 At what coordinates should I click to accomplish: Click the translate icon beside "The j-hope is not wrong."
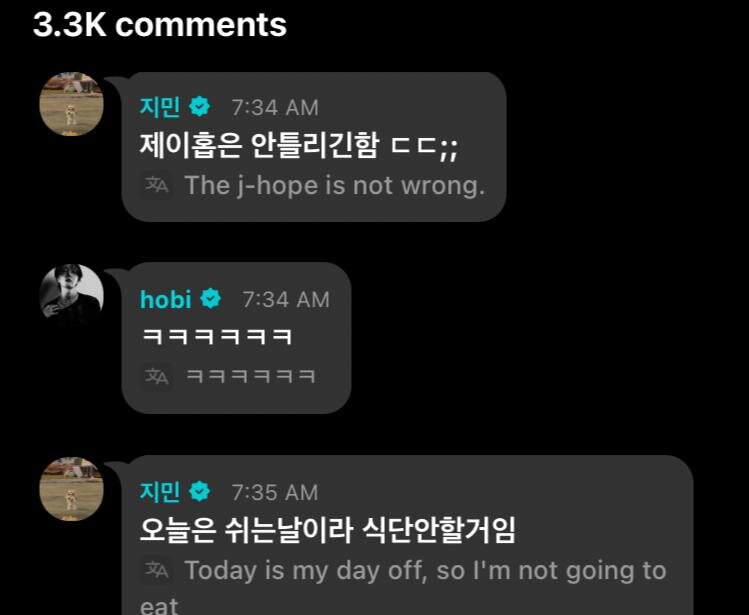[157, 185]
